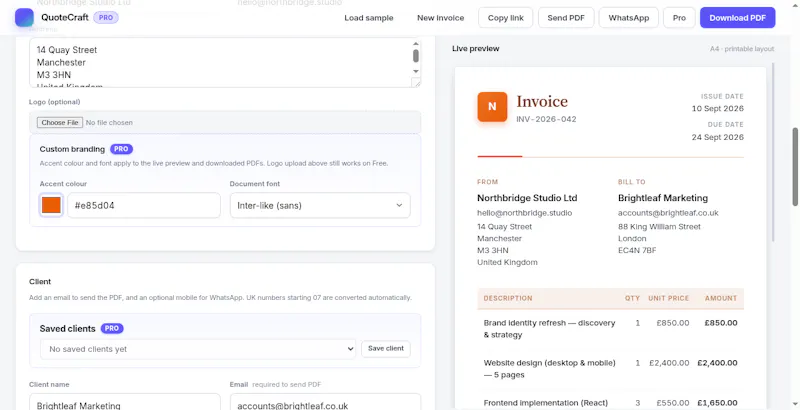
Task: Click the main page vertical scrollbar
Action: 795,167
